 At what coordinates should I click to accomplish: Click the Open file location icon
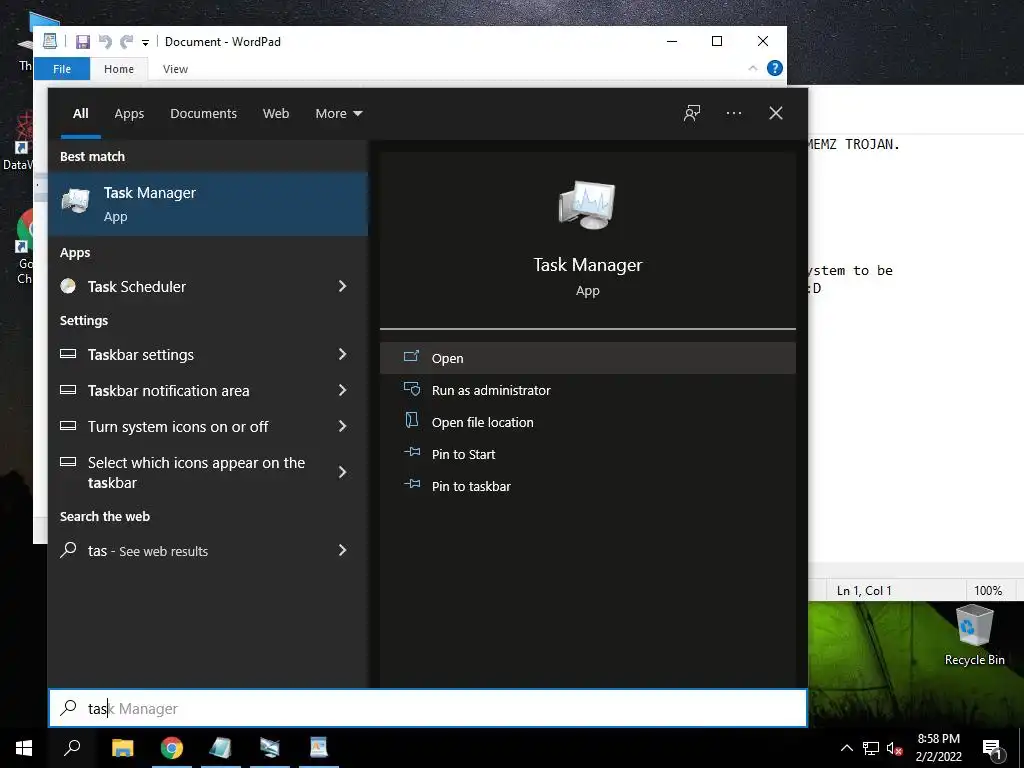[411, 420]
